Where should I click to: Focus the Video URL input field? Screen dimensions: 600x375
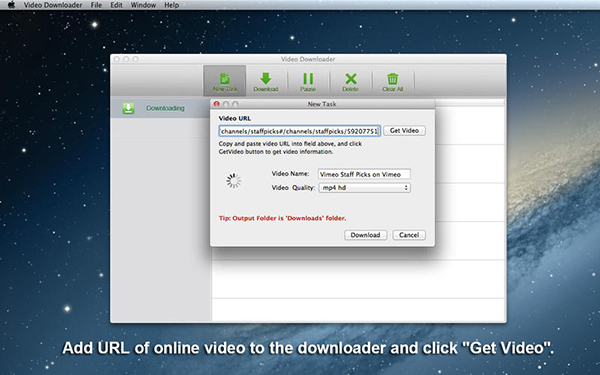(300, 131)
